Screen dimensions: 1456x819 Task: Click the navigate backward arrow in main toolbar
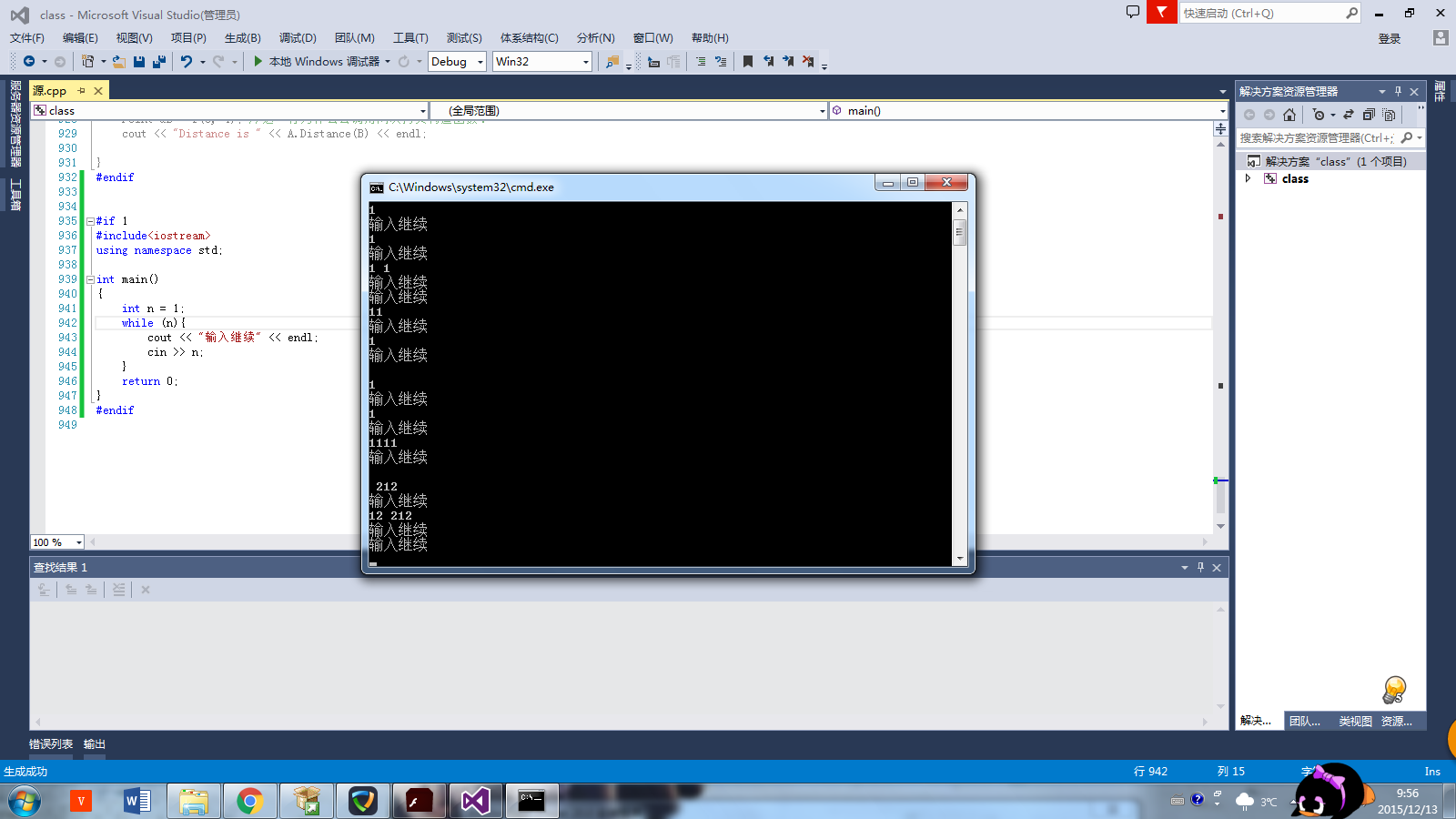(x=29, y=61)
